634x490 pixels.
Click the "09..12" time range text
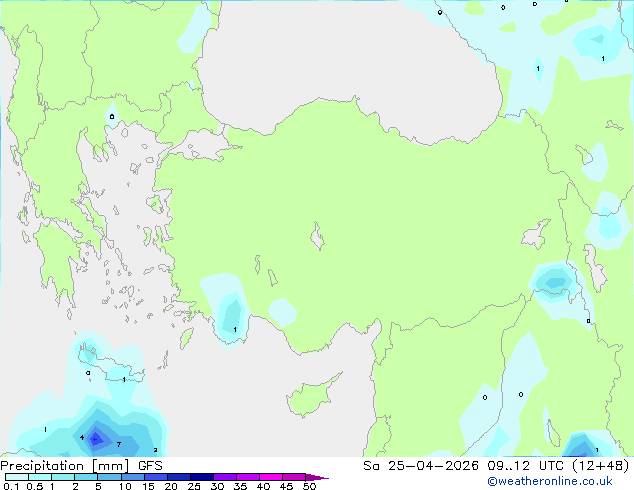[508, 466]
